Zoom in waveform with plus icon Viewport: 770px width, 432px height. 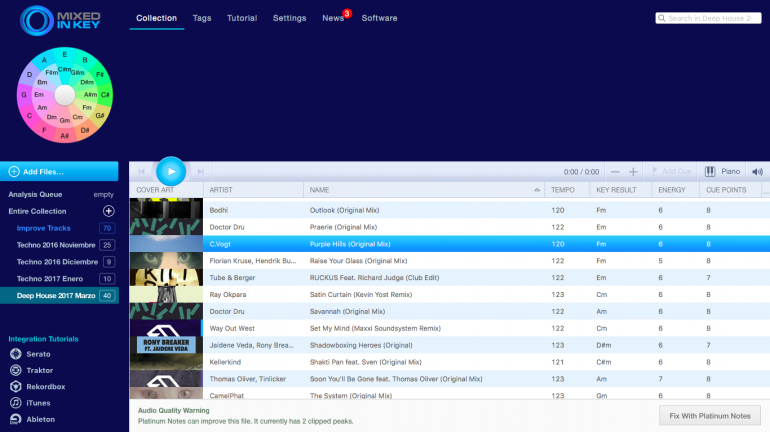pos(633,171)
